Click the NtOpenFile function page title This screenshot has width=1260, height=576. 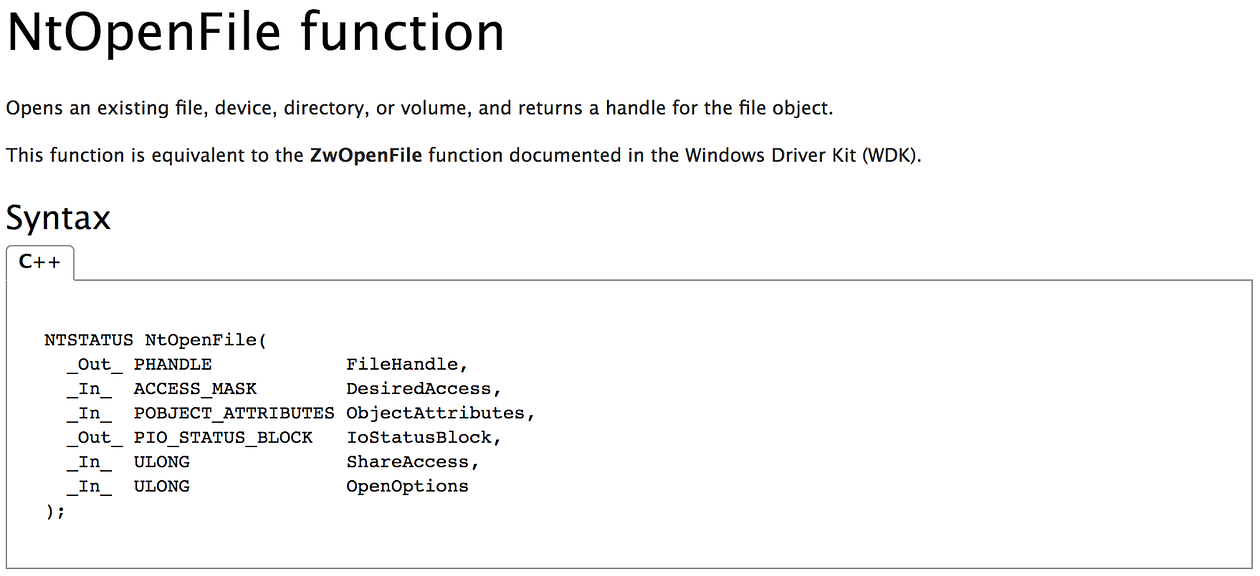pos(256,34)
